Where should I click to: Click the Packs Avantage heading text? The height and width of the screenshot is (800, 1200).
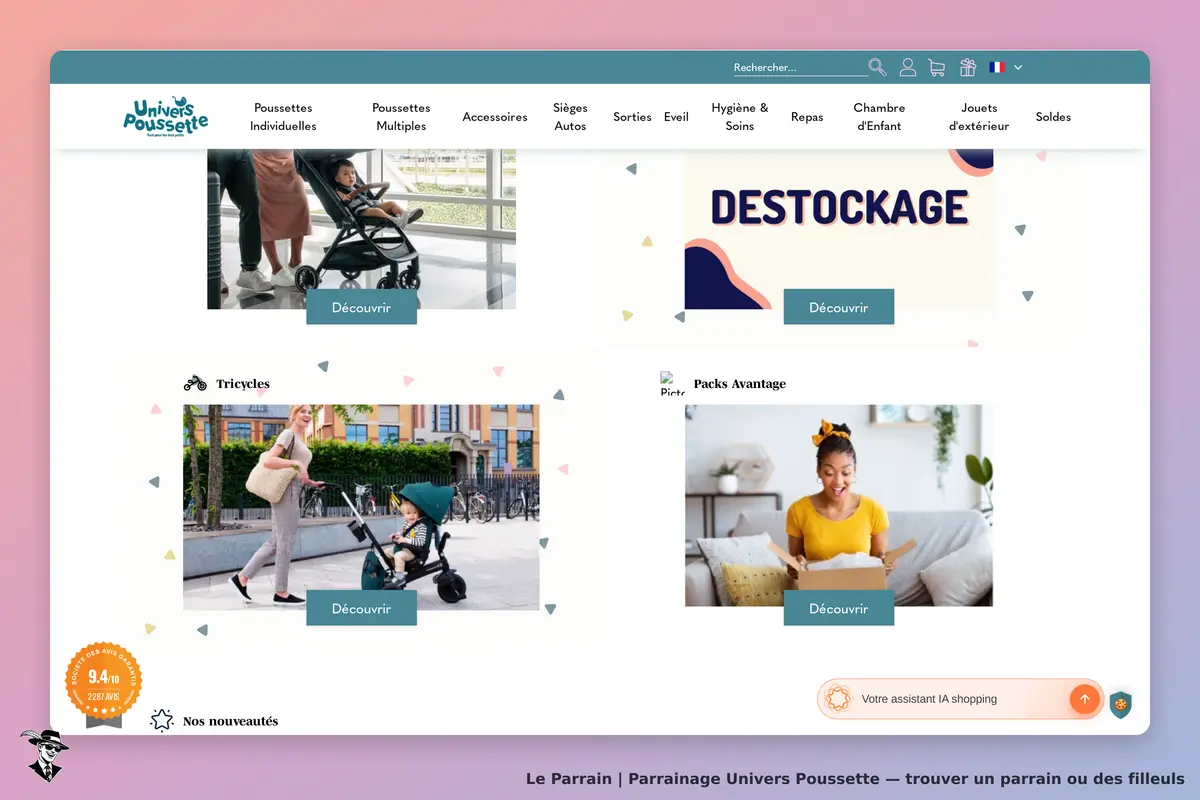click(x=740, y=383)
